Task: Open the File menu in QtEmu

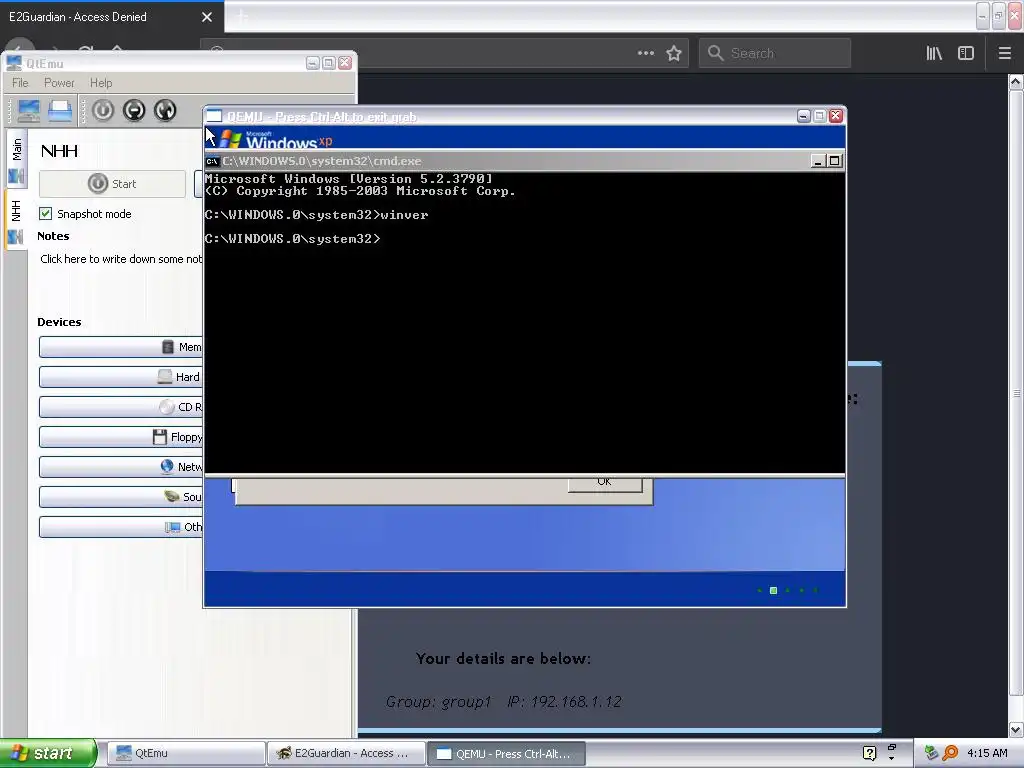Action: pos(20,83)
